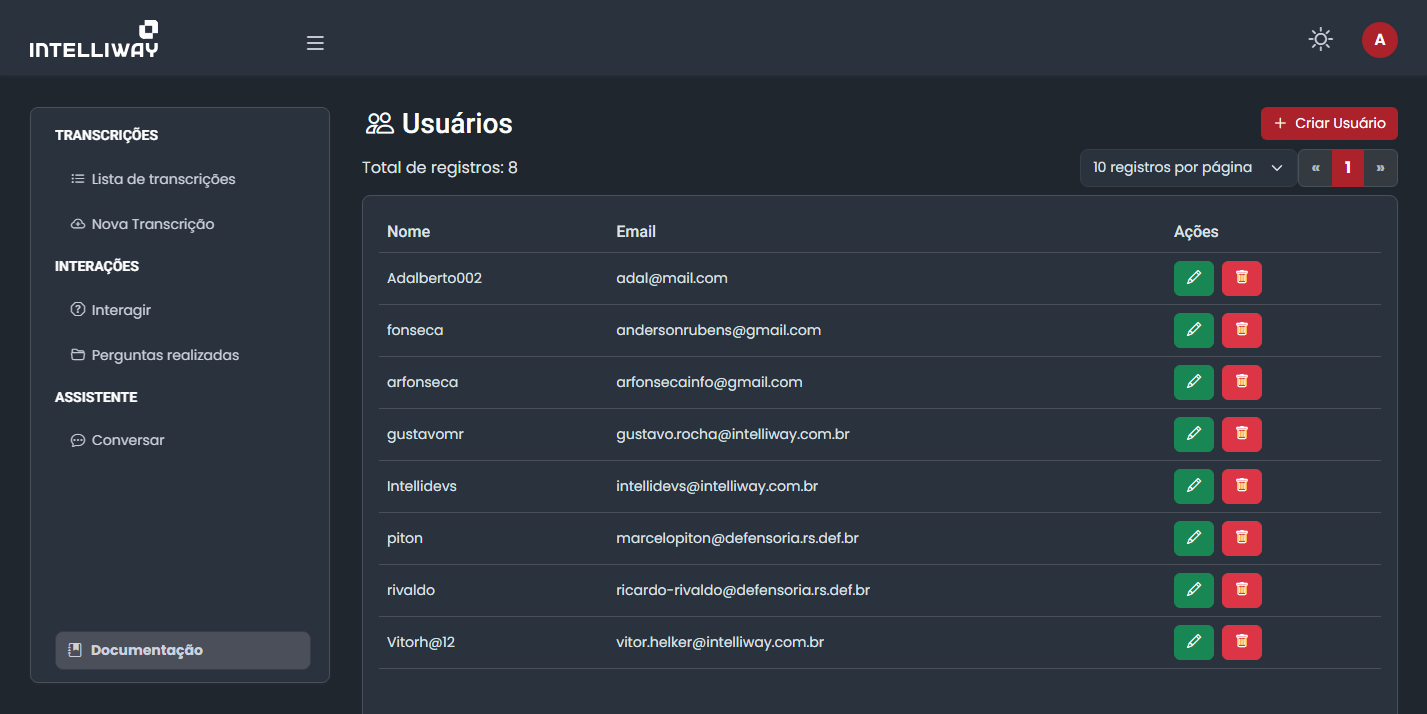Select Interagir in the sidebar

[120, 310]
